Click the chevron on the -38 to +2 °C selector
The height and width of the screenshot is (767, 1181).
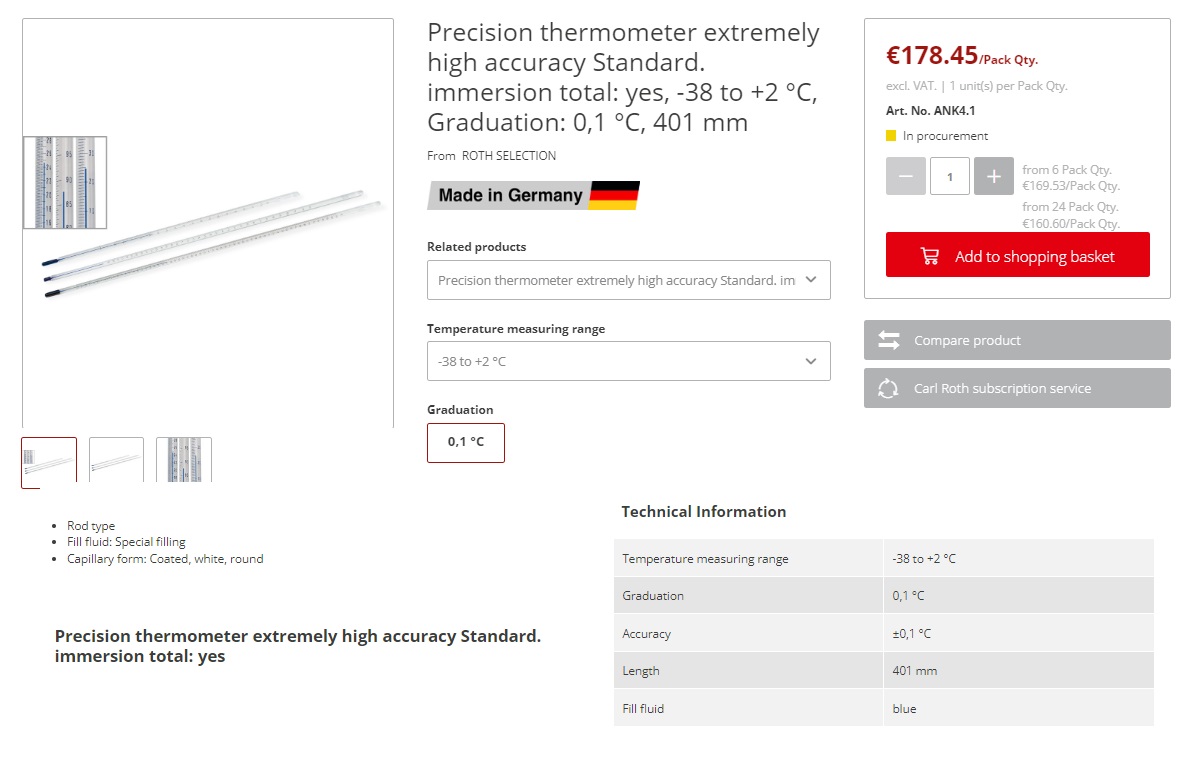811,361
